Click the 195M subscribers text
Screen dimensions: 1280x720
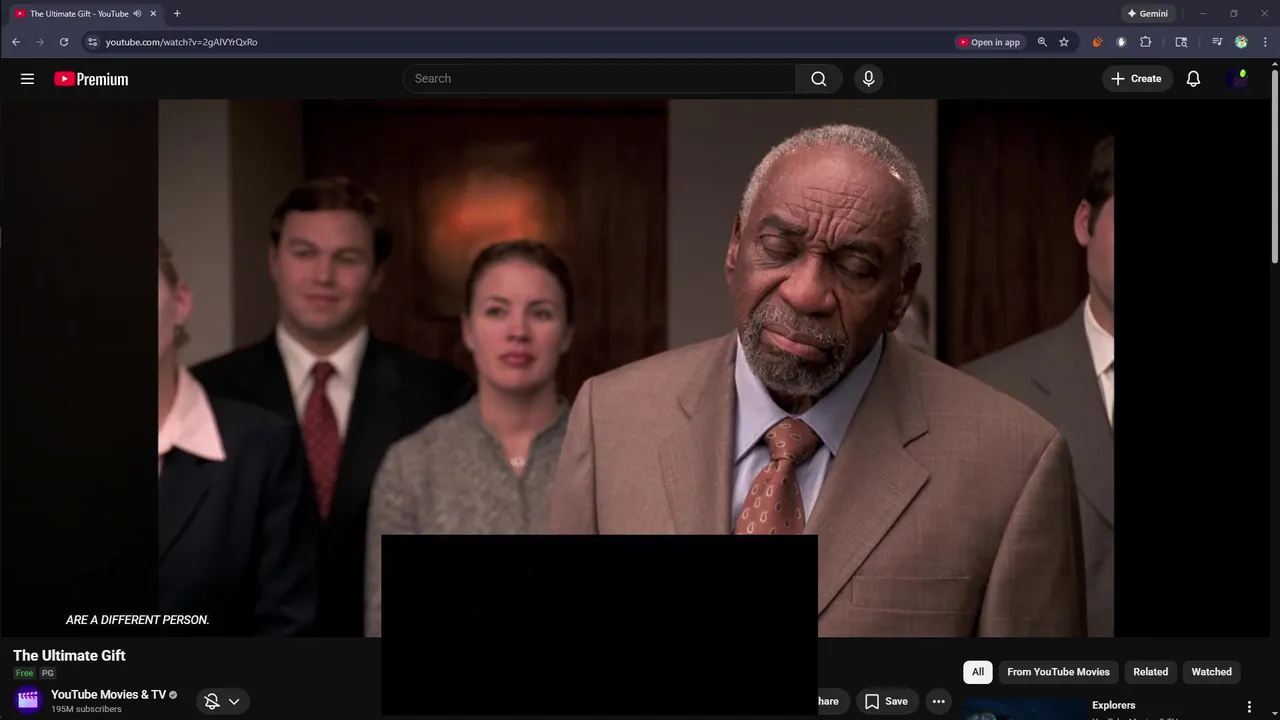pyautogui.click(x=86, y=709)
